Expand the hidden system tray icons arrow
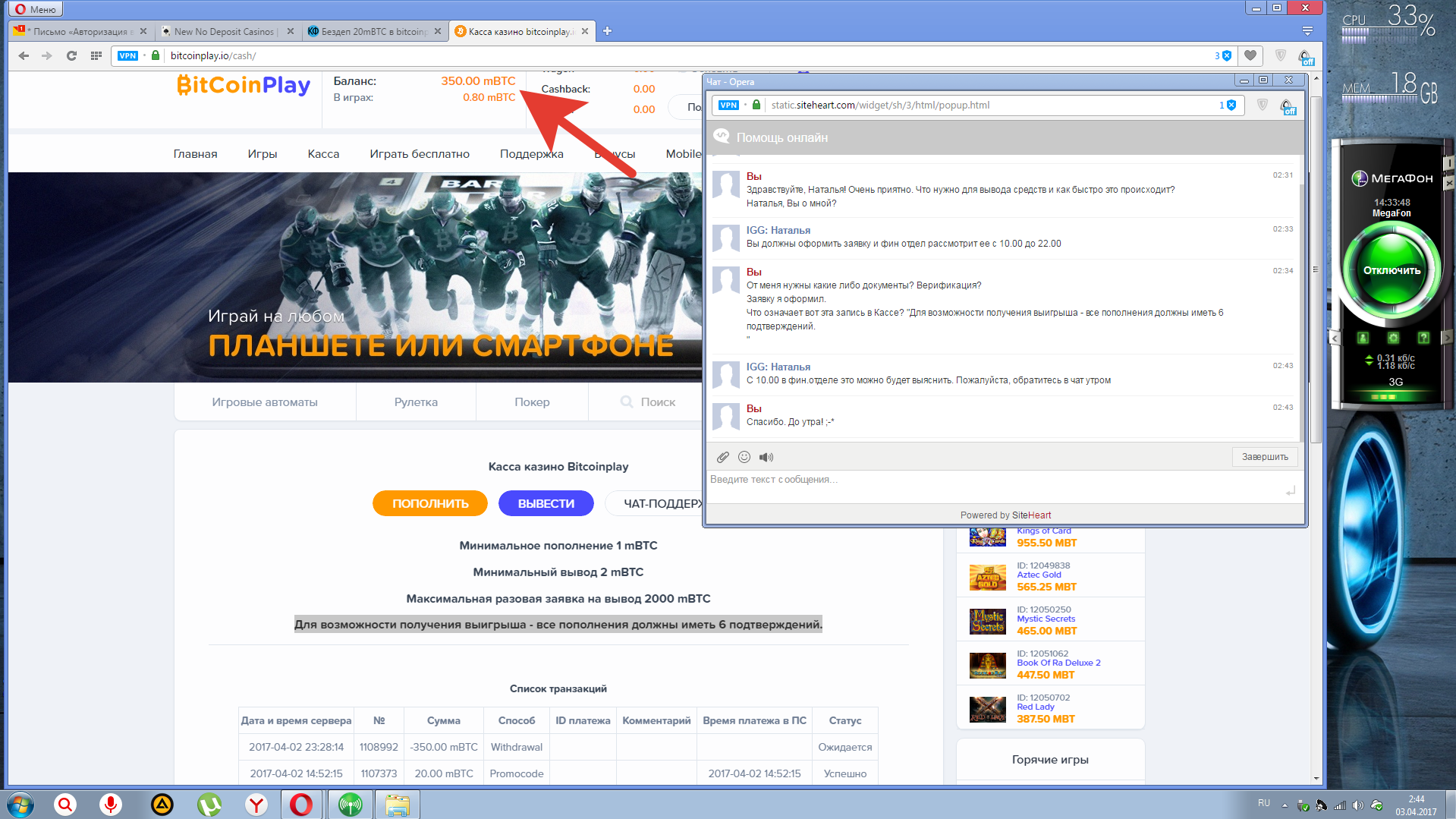 (1285, 805)
